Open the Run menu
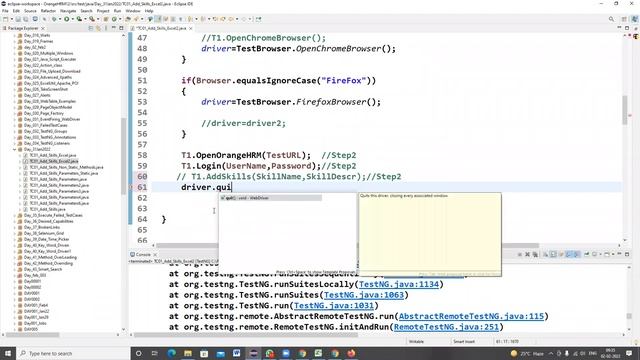The width and height of the screenshot is (640, 360). 118,11
